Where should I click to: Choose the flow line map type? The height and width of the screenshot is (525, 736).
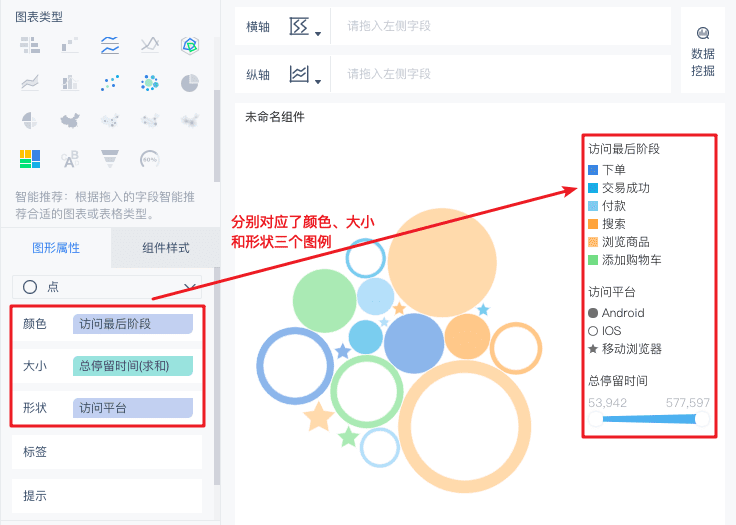click(x=150, y=120)
